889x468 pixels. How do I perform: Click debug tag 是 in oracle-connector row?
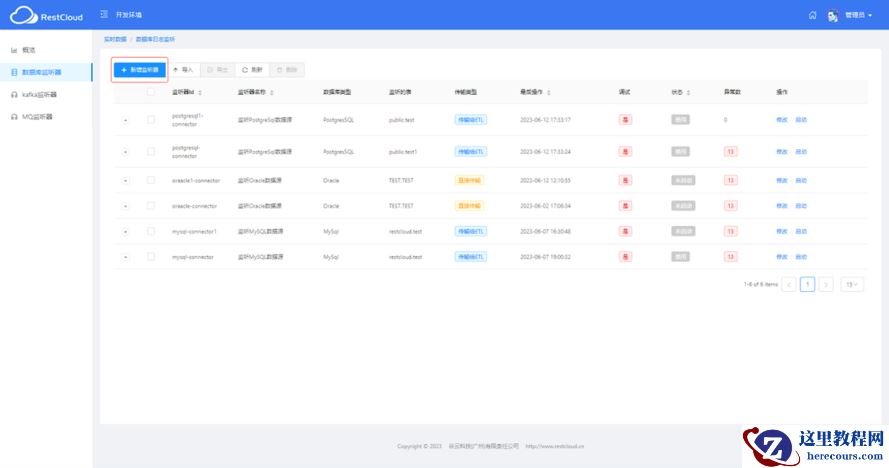pyautogui.click(x=625, y=205)
